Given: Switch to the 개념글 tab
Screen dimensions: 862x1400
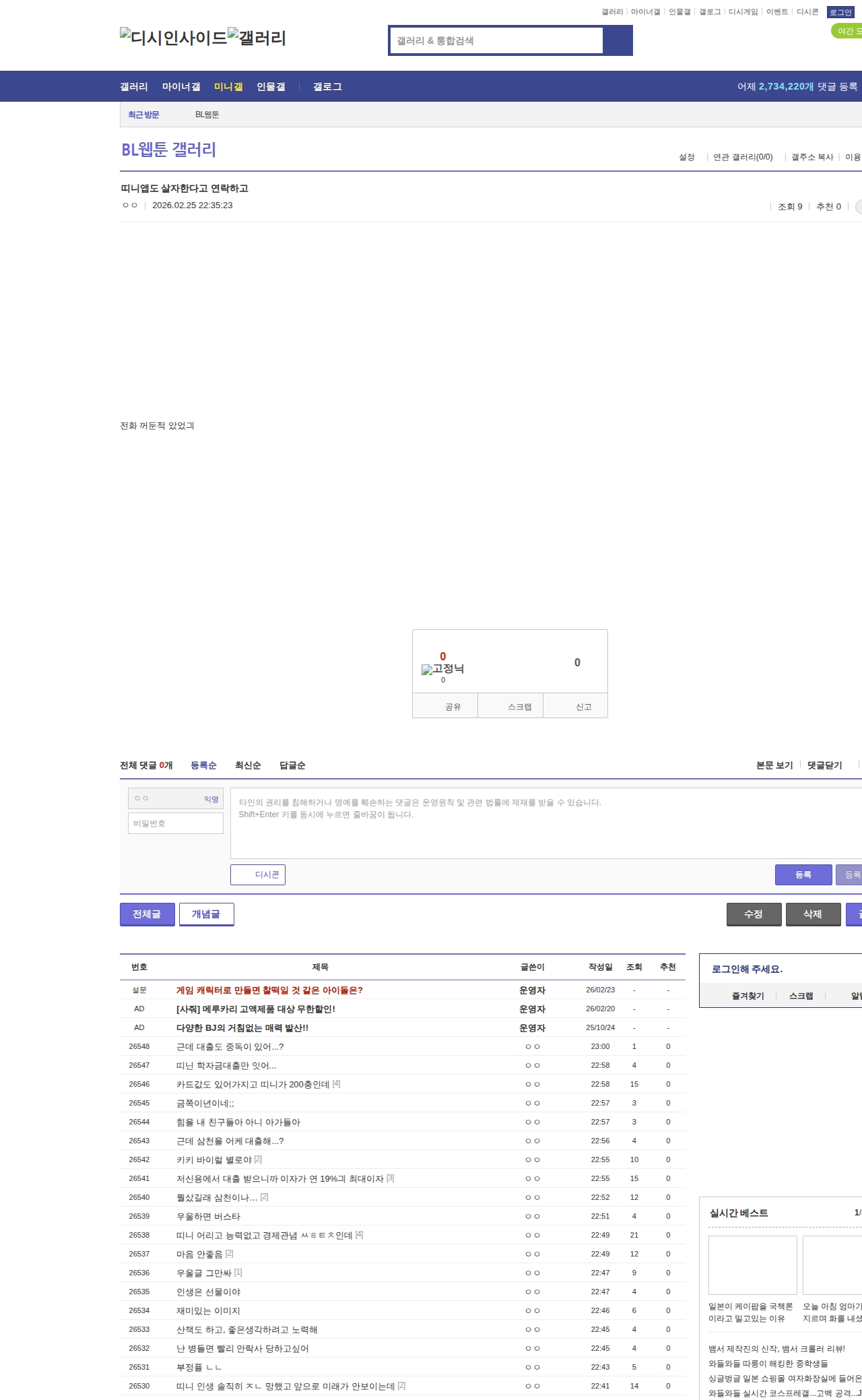Looking at the screenshot, I should [206, 914].
